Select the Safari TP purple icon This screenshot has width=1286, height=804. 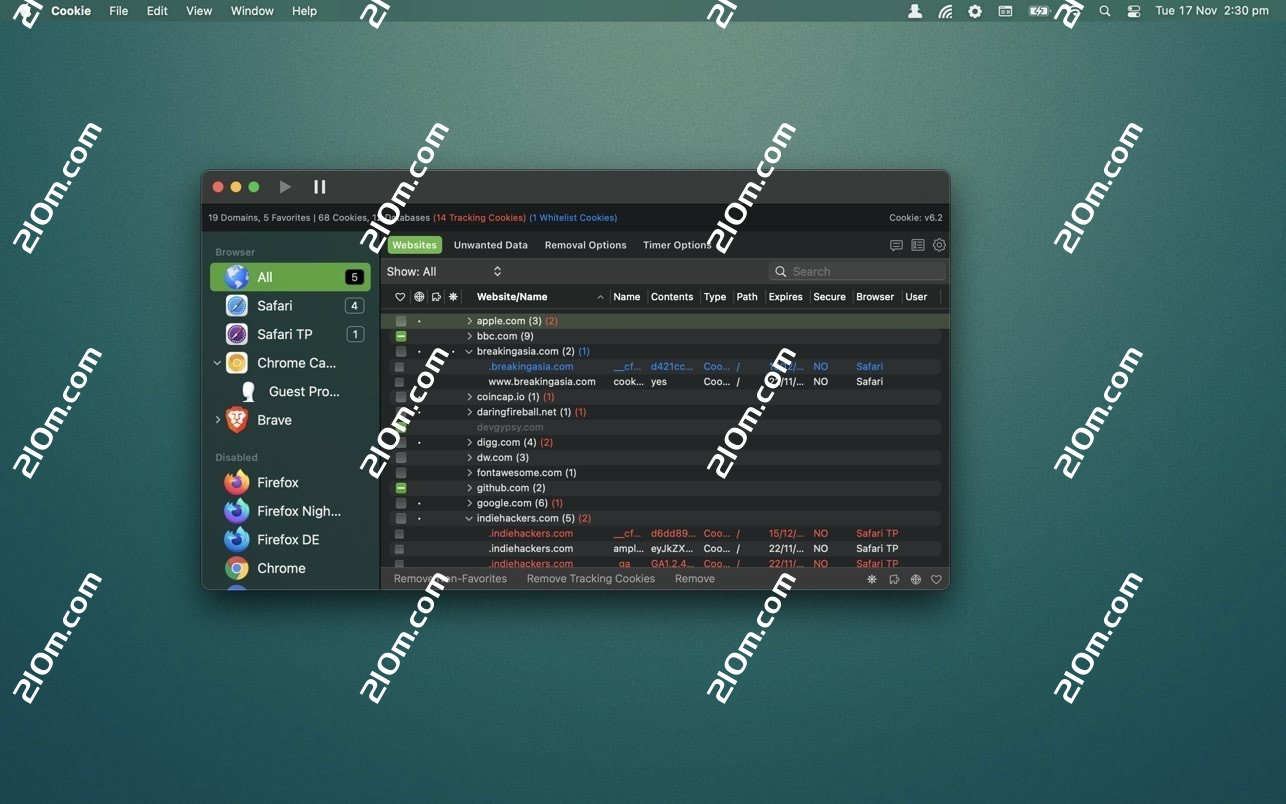tap(237, 334)
